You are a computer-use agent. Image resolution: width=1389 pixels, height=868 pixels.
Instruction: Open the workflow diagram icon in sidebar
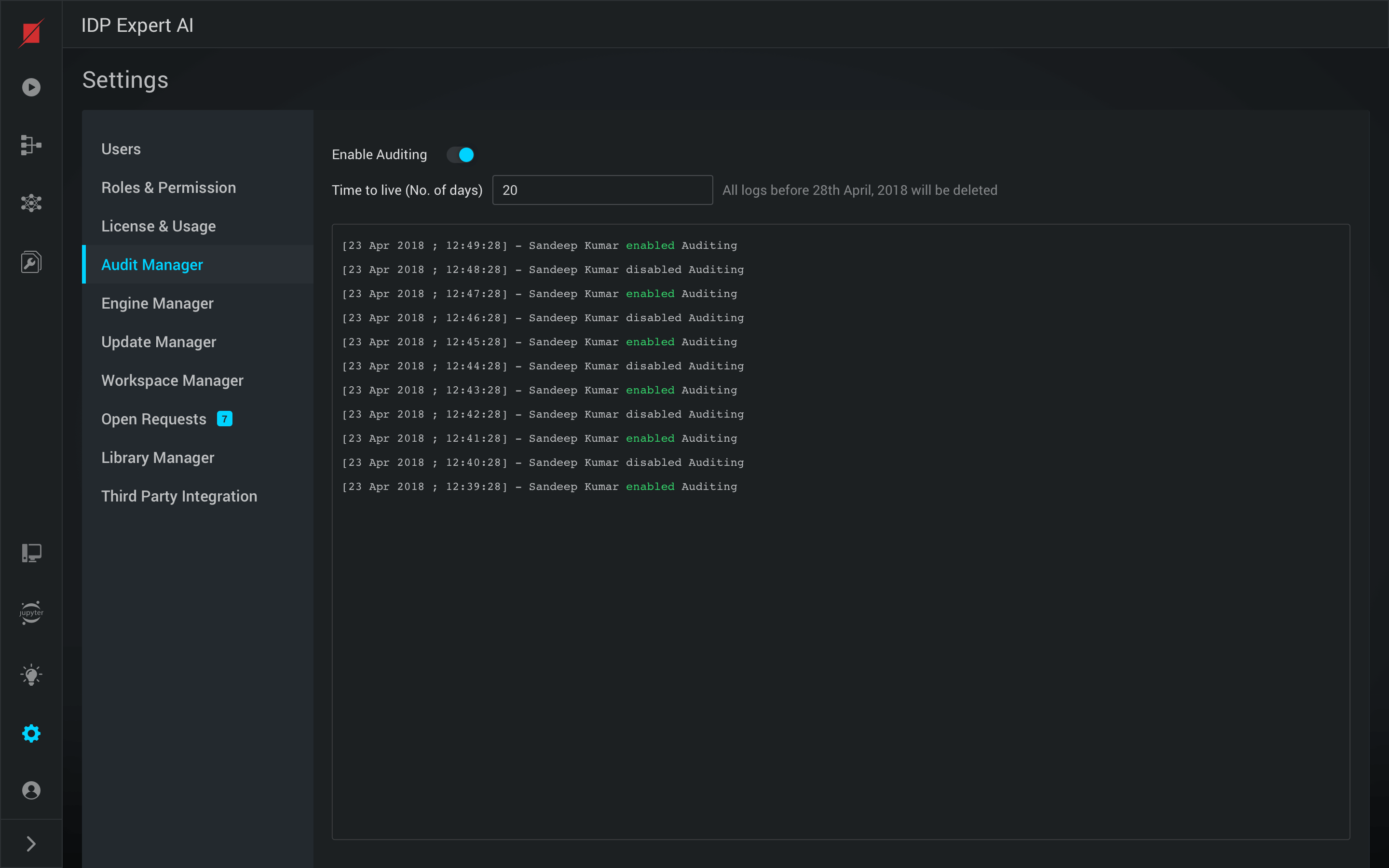pos(31,145)
